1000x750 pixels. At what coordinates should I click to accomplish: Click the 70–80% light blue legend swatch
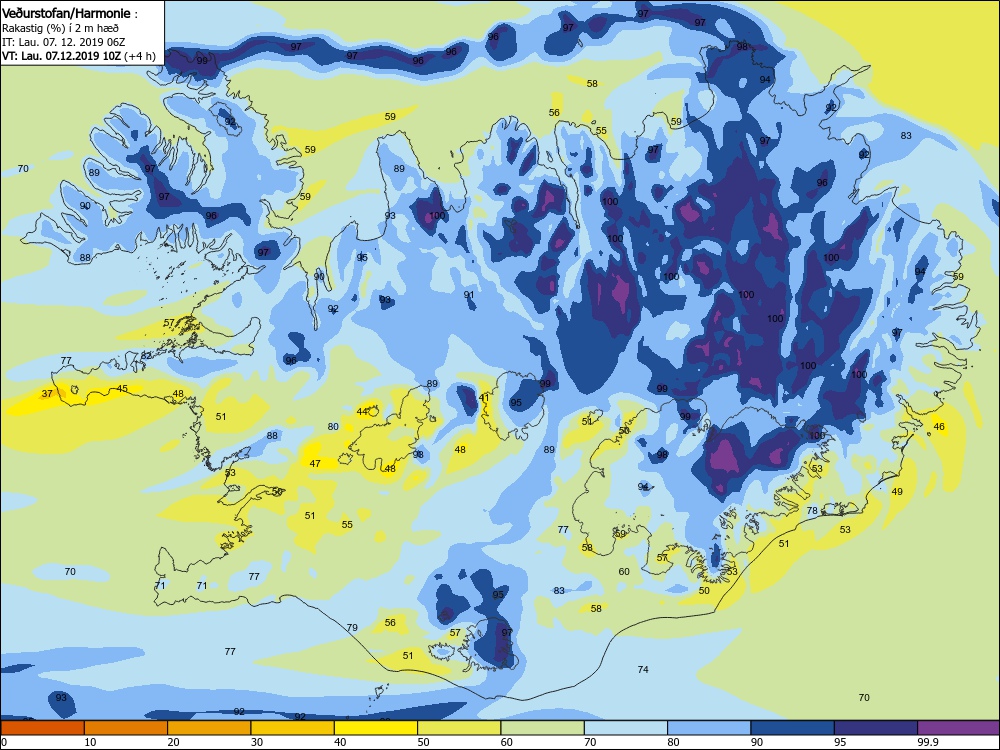[x=626, y=728]
